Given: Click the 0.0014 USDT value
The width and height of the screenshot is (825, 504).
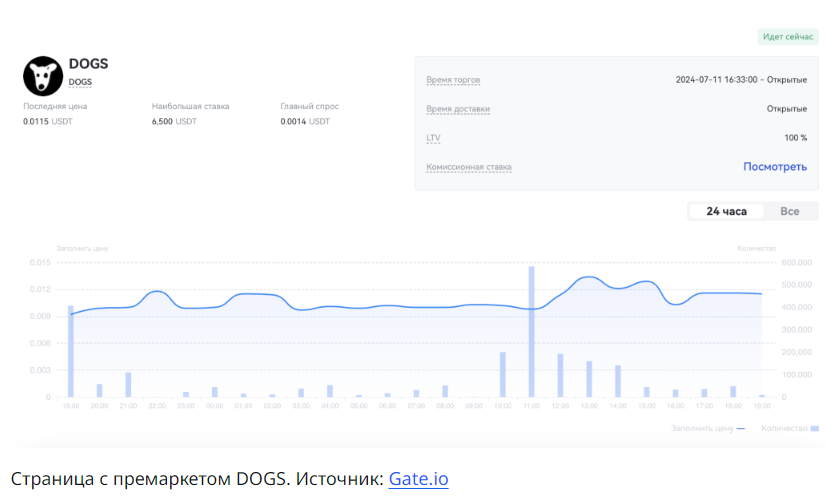Looking at the screenshot, I should [305, 122].
